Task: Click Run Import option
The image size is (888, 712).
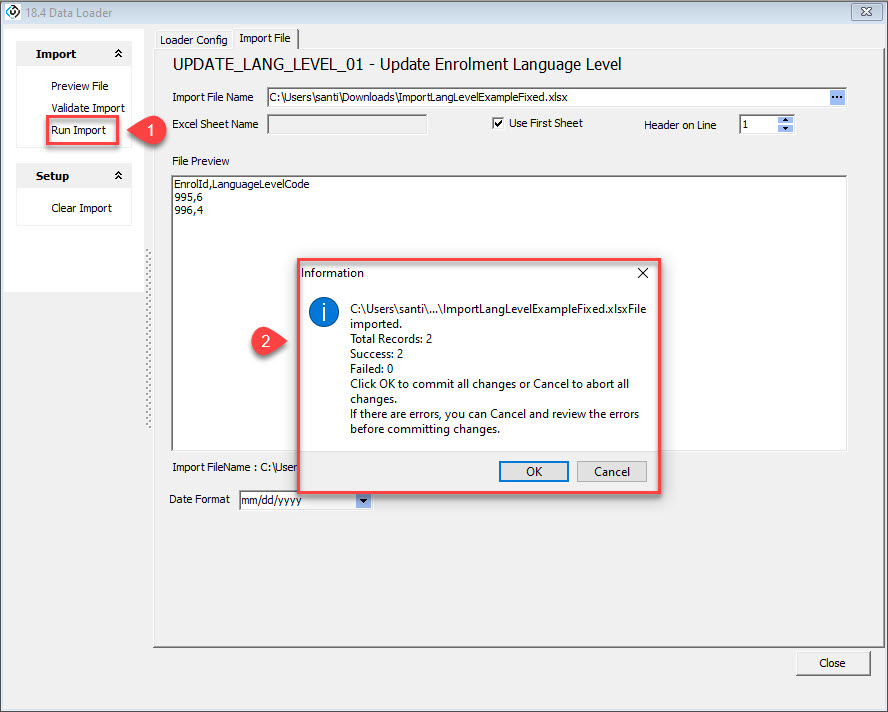Action: (x=79, y=130)
